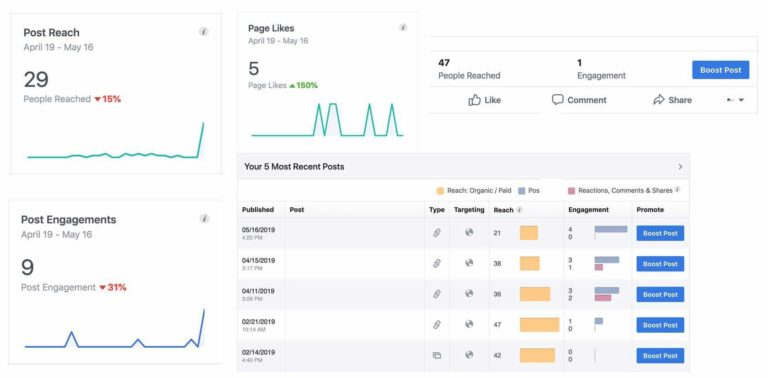This screenshot has height=378, width=768.
Task: Click link type icon for 05/16/2019 post
Action: click(x=437, y=233)
